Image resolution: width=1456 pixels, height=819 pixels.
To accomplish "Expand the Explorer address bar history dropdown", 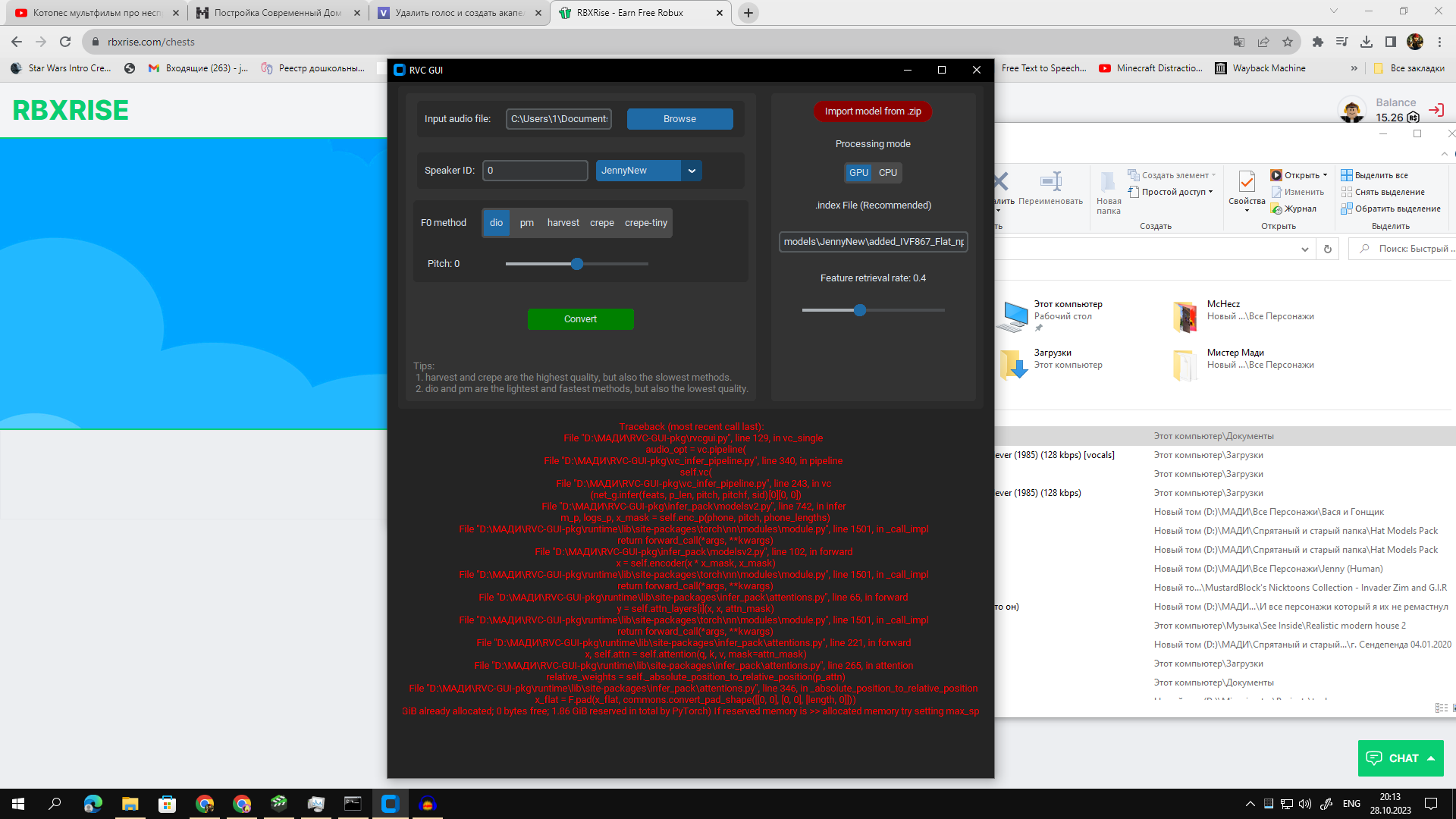I will coord(1304,249).
